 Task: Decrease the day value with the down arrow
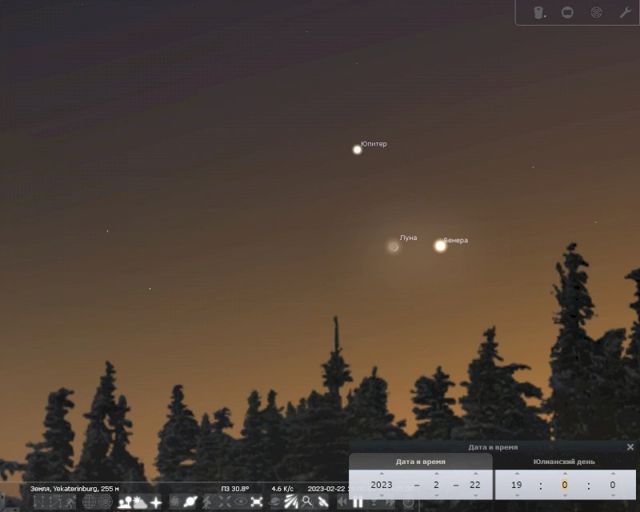(474, 495)
